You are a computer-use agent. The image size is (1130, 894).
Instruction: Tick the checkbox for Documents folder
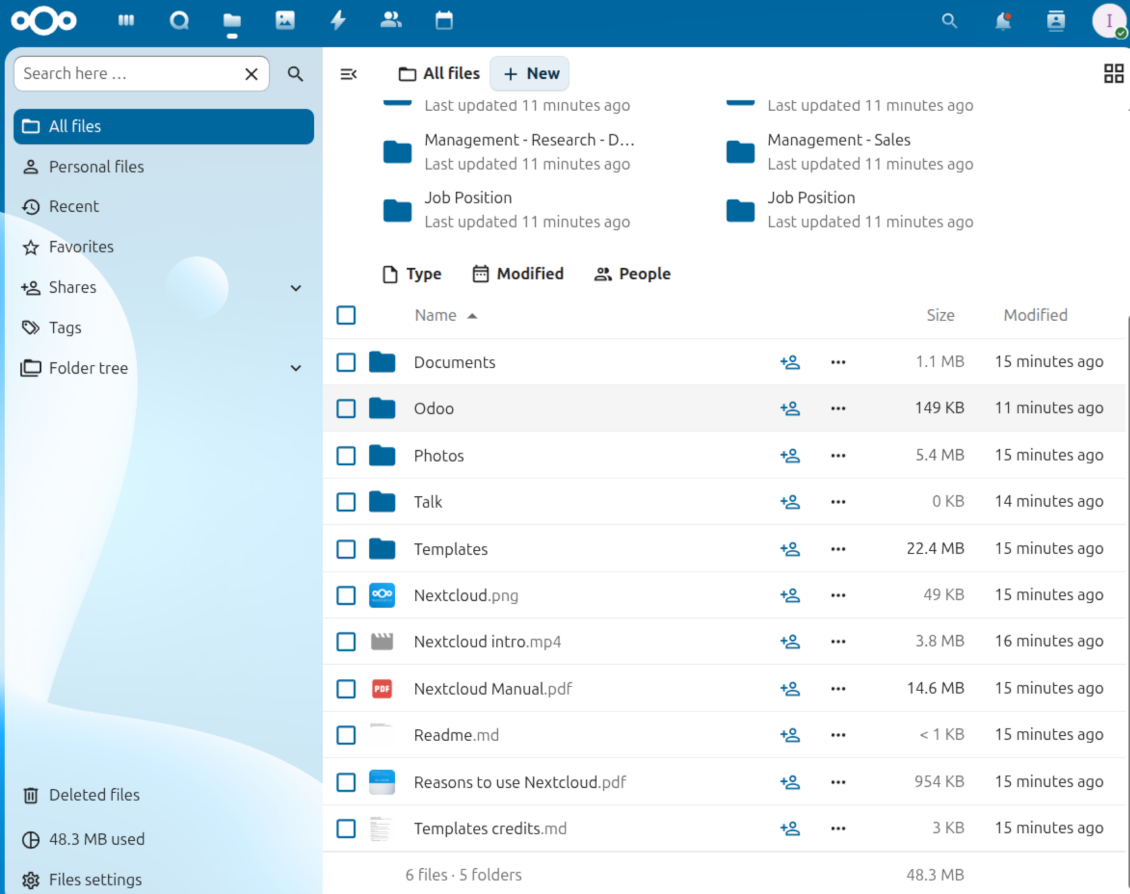point(346,362)
